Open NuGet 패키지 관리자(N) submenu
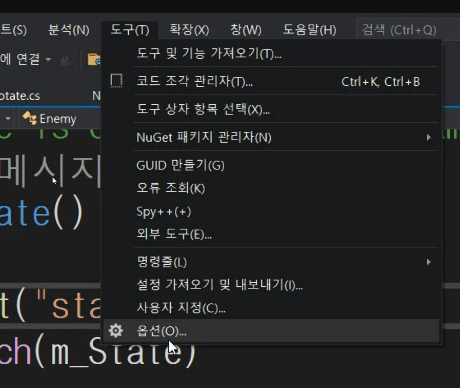This screenshot has width=460, height=388. pos(272,137)
